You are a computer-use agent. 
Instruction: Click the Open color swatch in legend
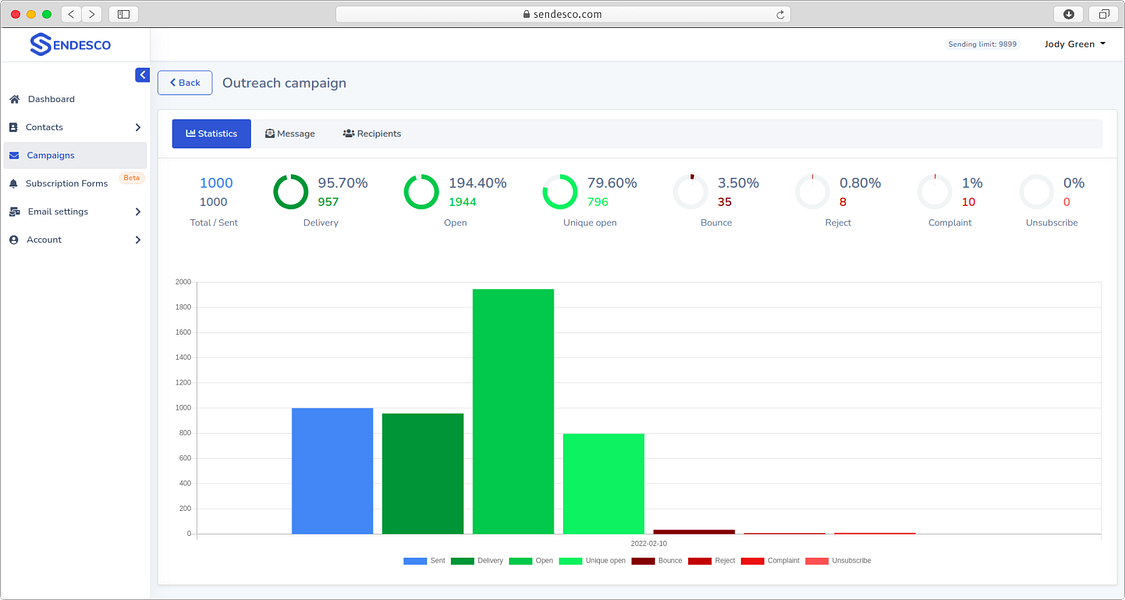520,561
